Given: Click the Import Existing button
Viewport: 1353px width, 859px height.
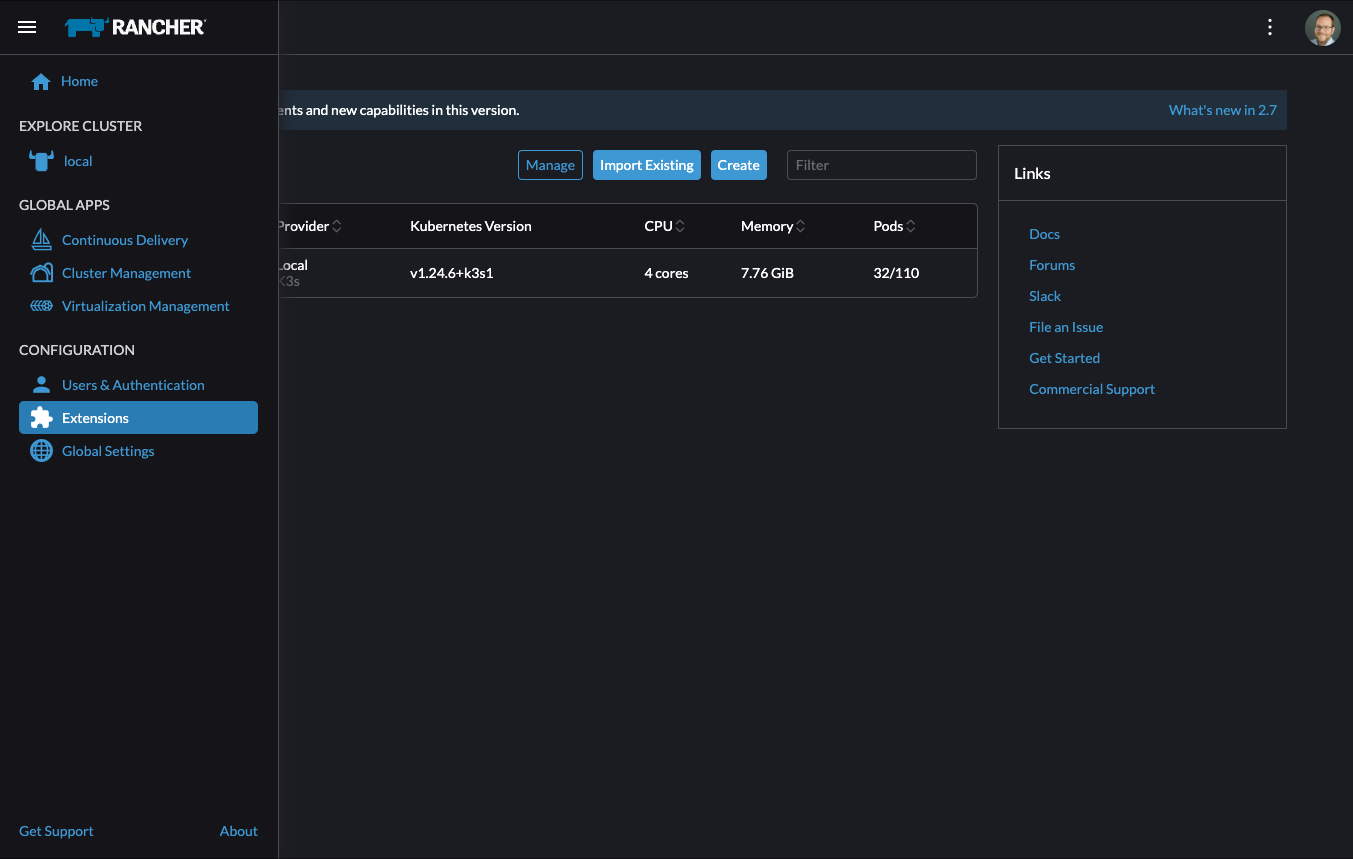Looking at the screenshot, I should click(646, 165).
